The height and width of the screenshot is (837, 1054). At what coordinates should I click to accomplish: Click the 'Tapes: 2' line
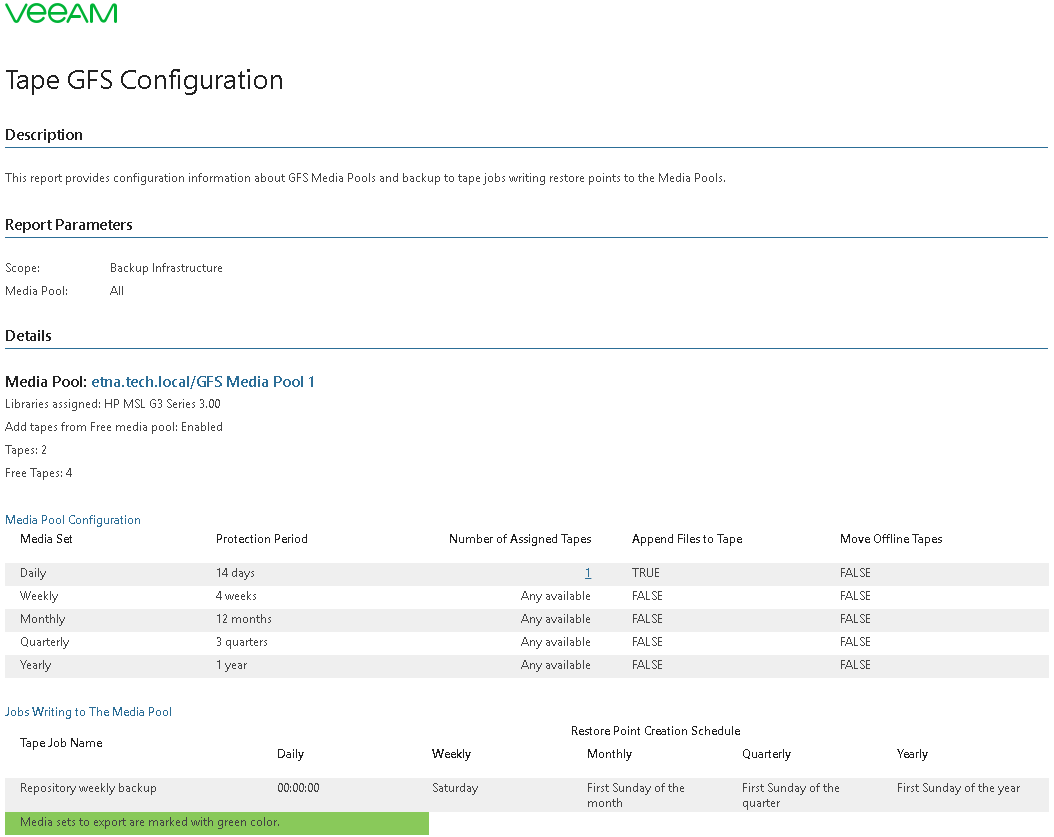coord(26,450)
